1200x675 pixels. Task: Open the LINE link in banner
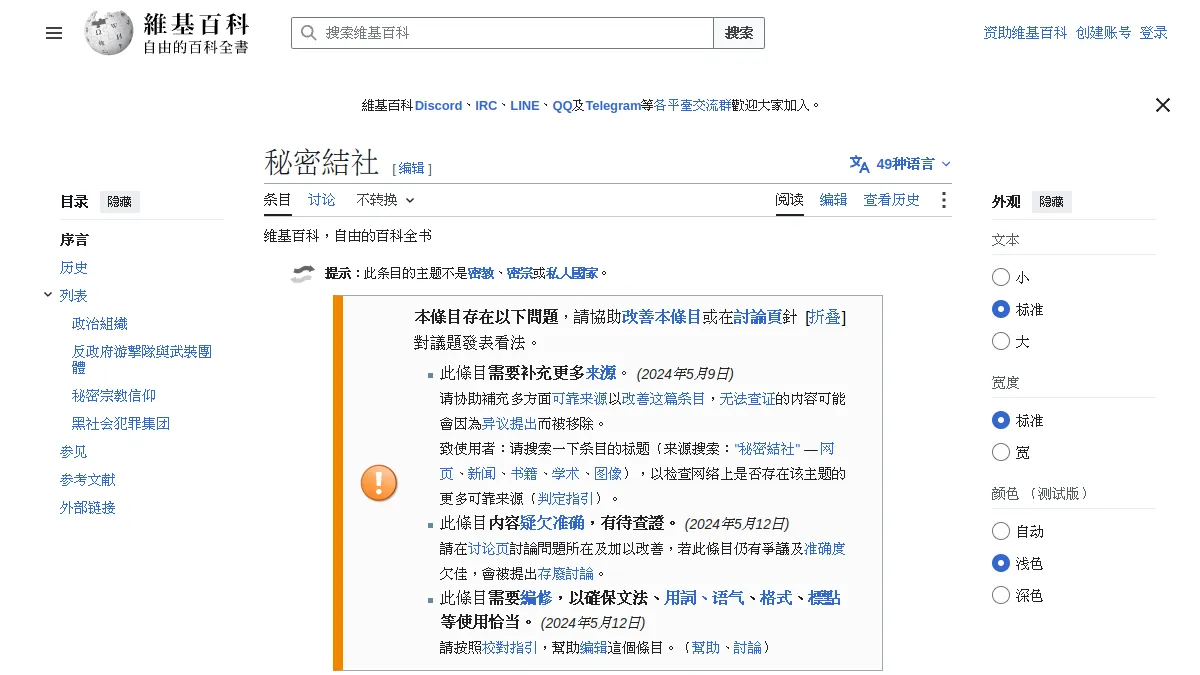[x=524, y=105]
